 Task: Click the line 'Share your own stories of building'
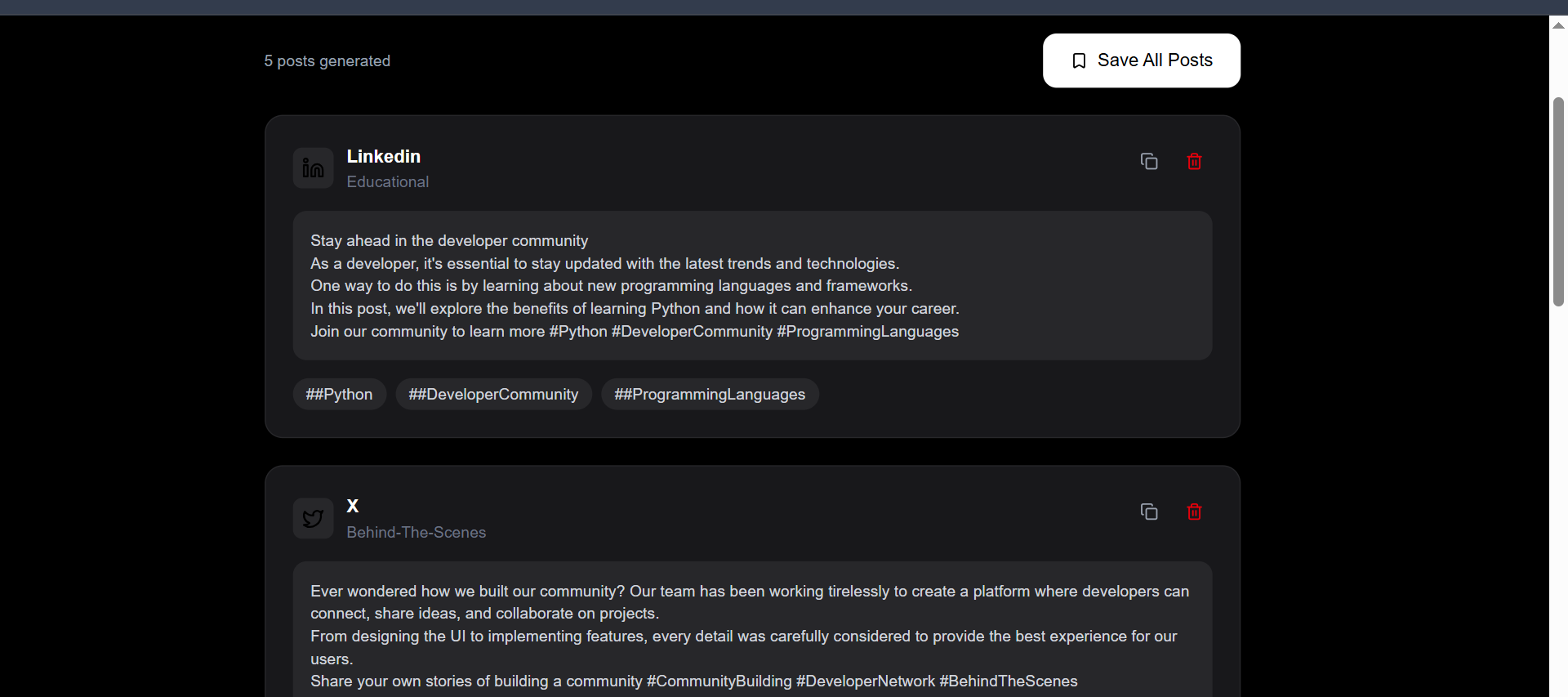(x=693, y=681)
